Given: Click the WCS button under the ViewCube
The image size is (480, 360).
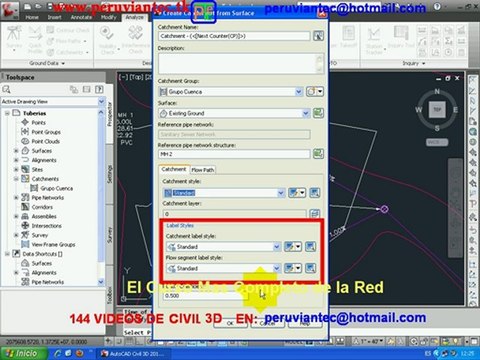Looking at the screenshot, I should pos(437,142).
